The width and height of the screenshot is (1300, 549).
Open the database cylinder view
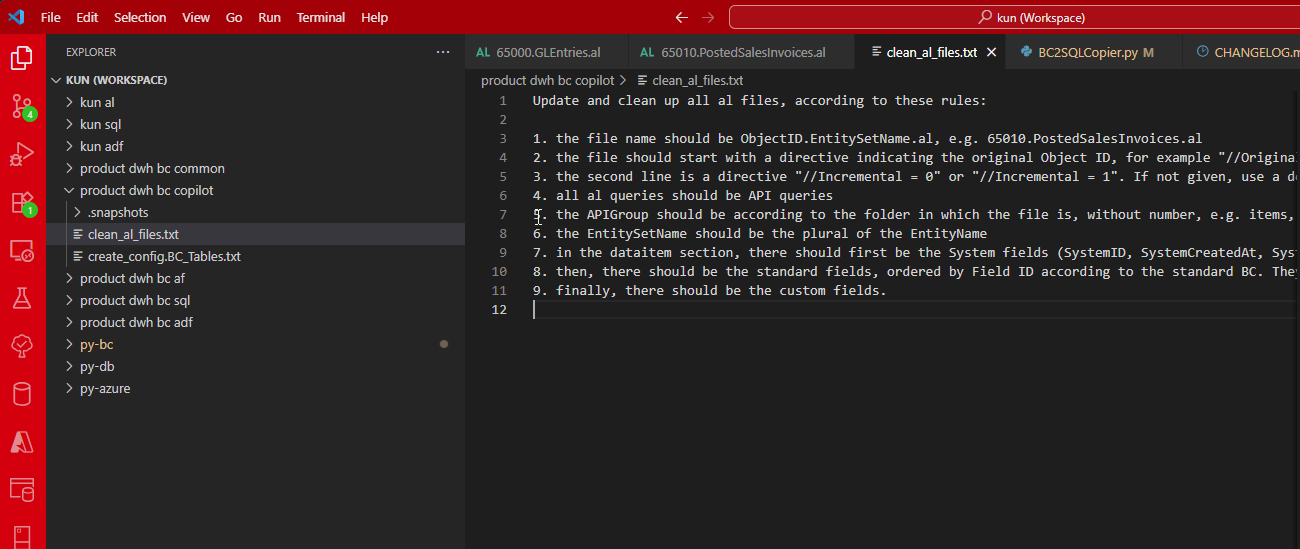pyautogui.click(x=22, y=394)
